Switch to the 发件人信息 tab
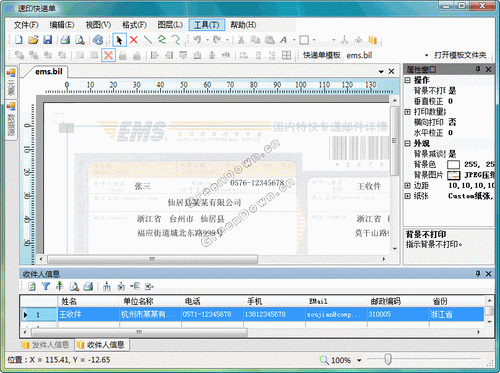 [46, 345]
